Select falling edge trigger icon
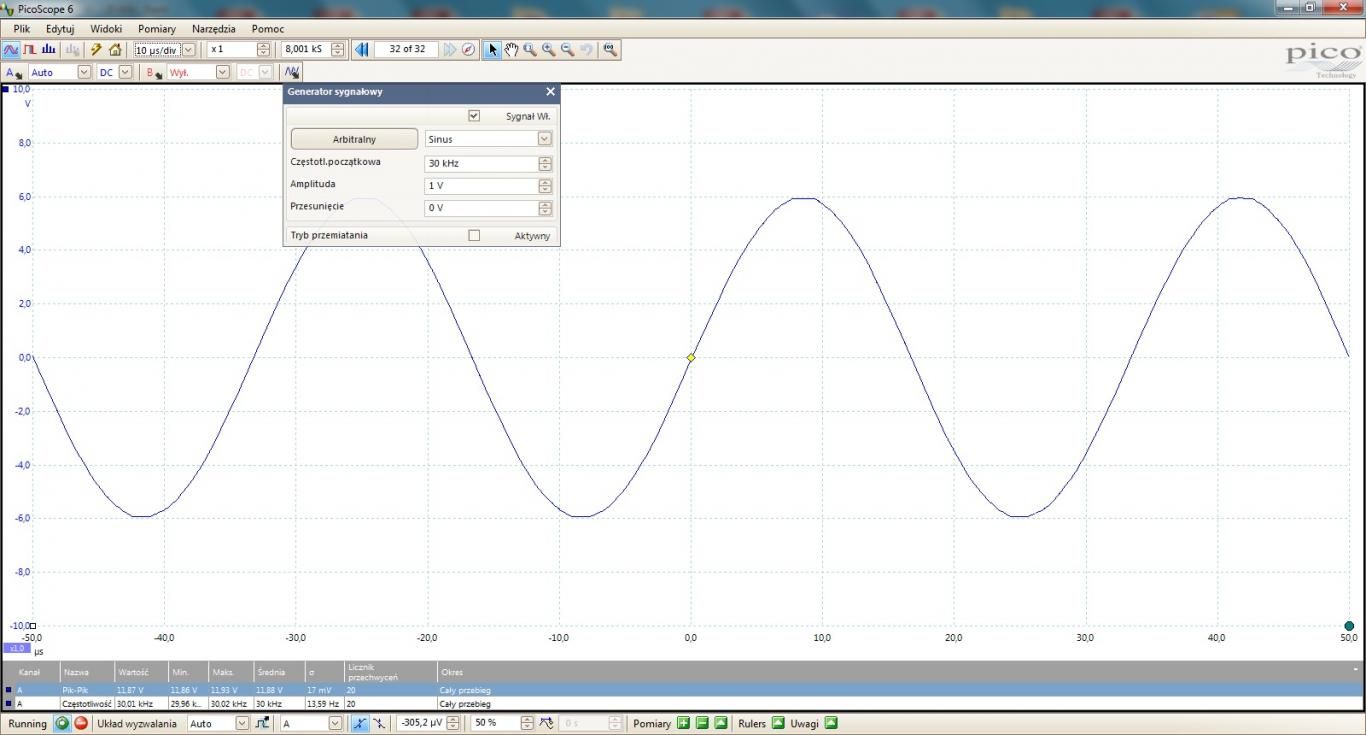 (x=379, y=723)
